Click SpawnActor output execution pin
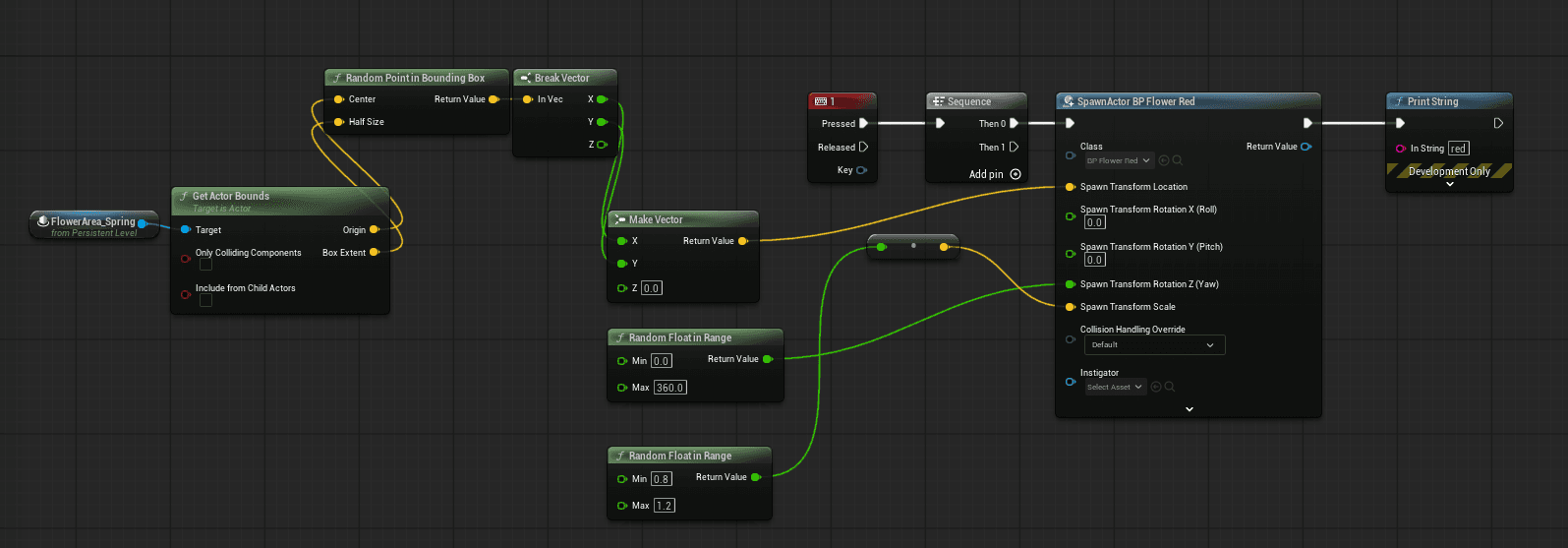Viewport: 1568px width, 548px height. pos(1307,124)
